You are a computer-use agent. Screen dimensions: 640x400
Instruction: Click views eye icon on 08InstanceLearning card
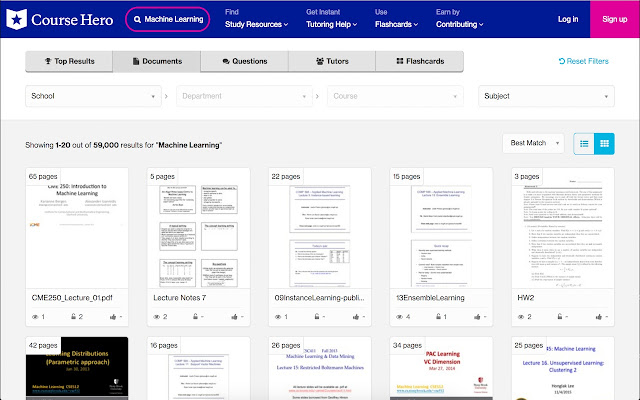point(278,317)
